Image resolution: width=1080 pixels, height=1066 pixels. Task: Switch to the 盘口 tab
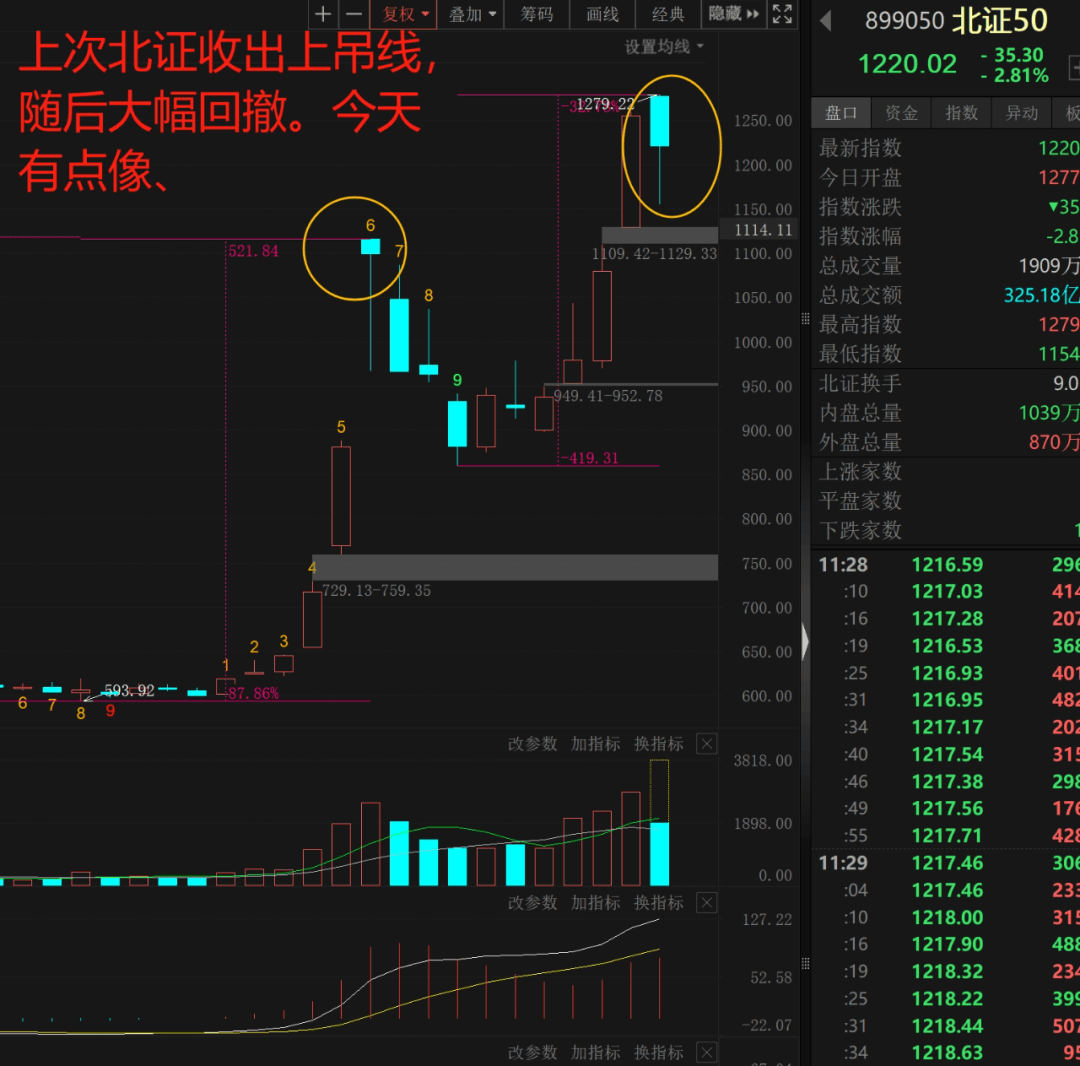coord(841,113)
